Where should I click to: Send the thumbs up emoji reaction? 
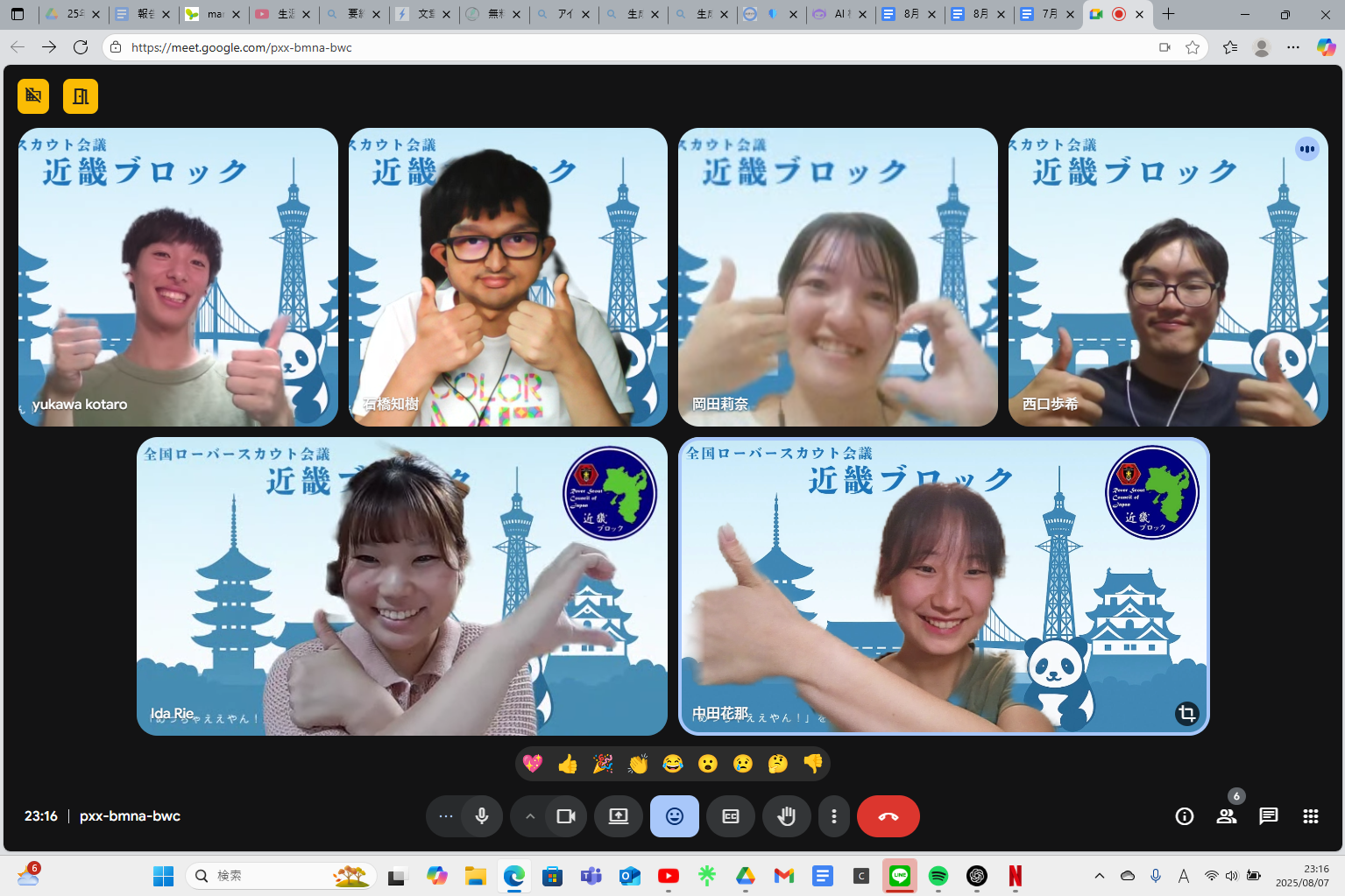pos(568,764)
